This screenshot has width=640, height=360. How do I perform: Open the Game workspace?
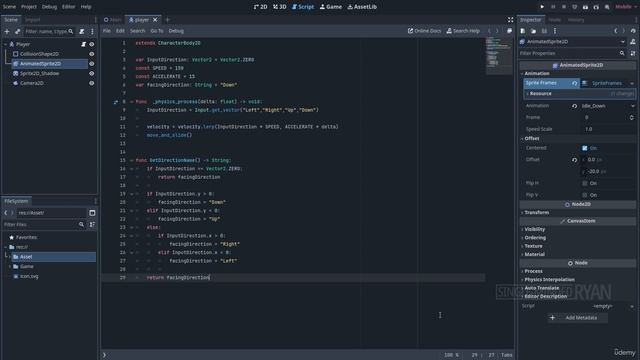coord(331,7)
